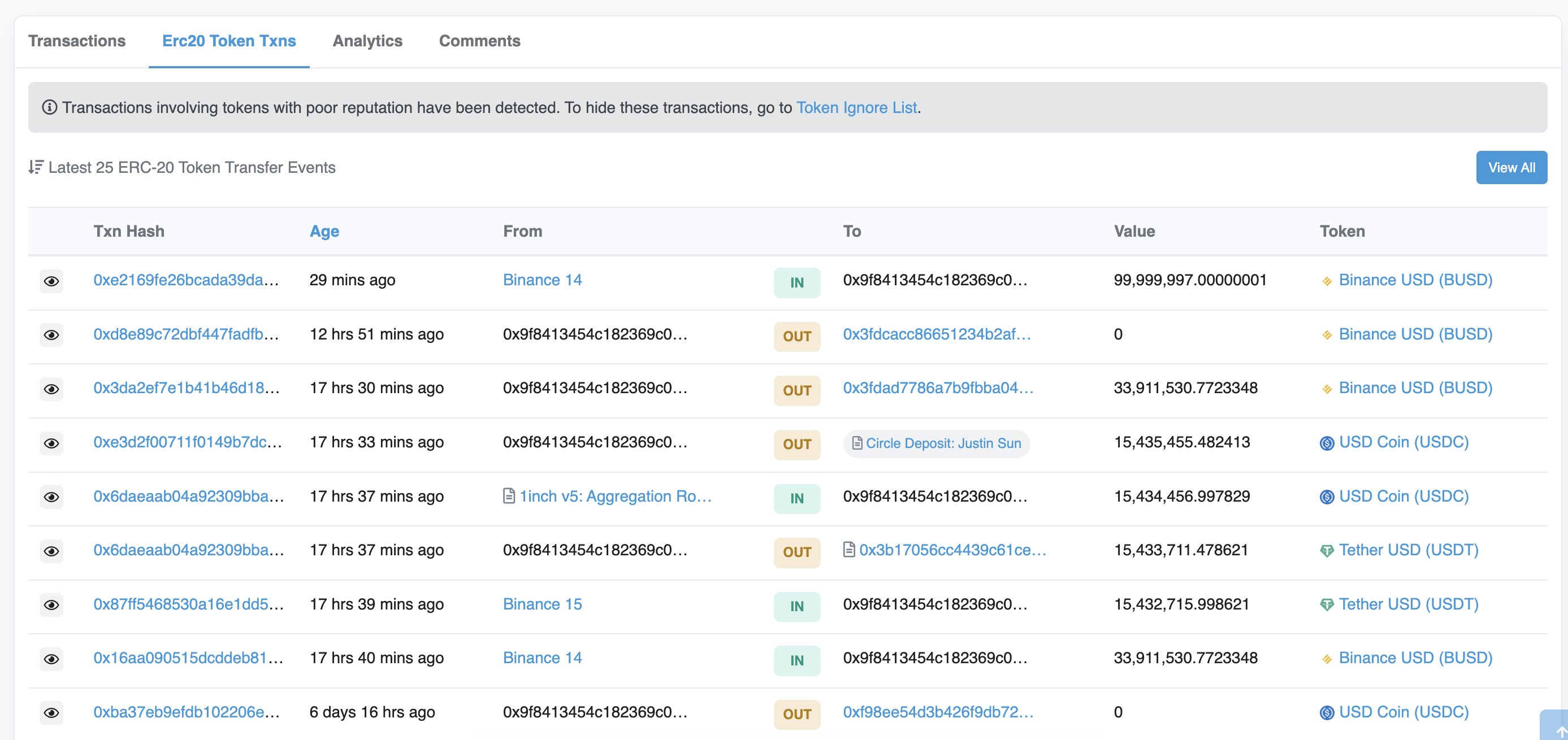The image size is (1568, 740).
Task: Open the Token Ignore List link
Action: pos(856,108)
